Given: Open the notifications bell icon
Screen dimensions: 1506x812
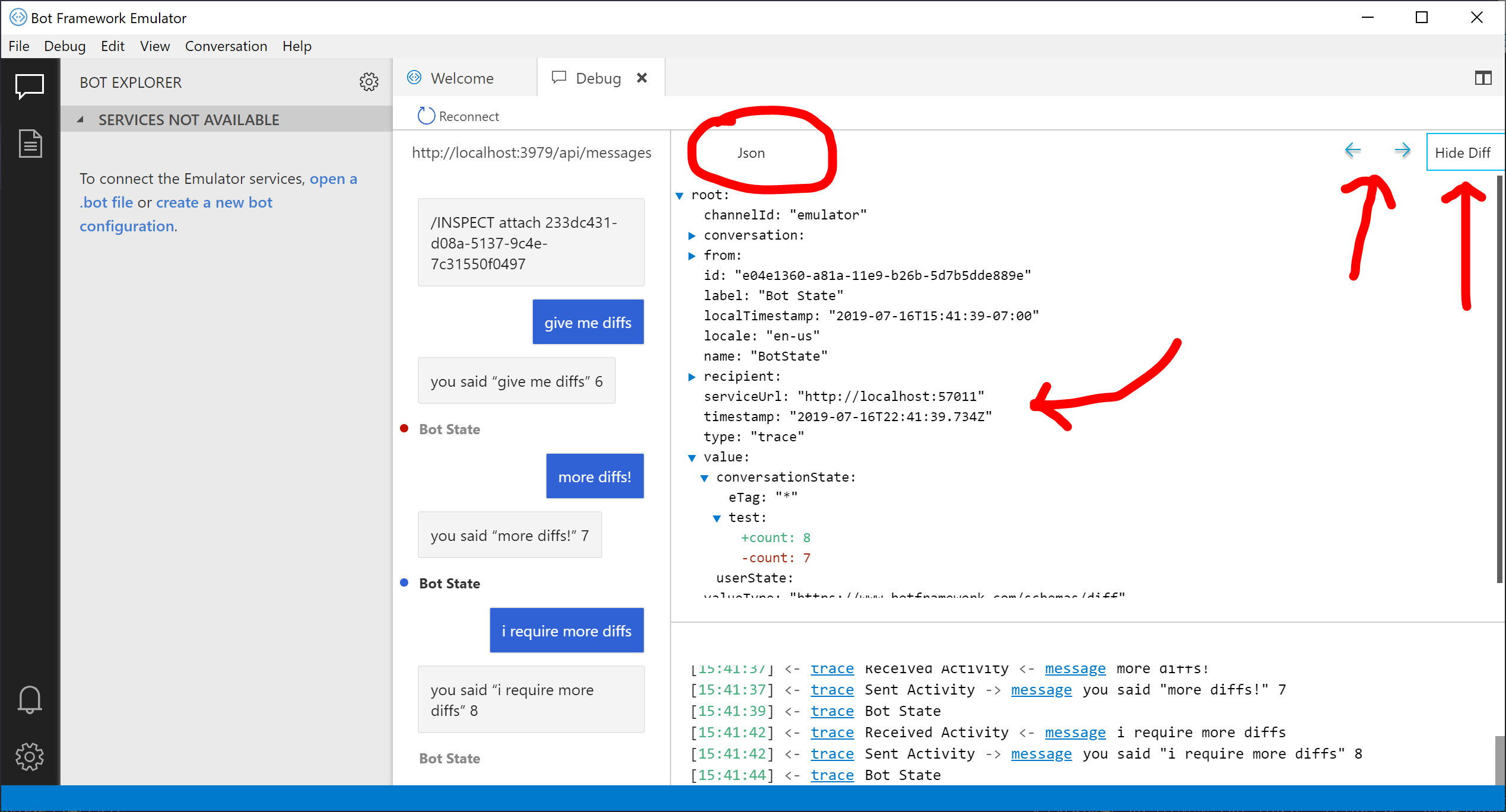Looking at the screenshot, I should [30, 700].
